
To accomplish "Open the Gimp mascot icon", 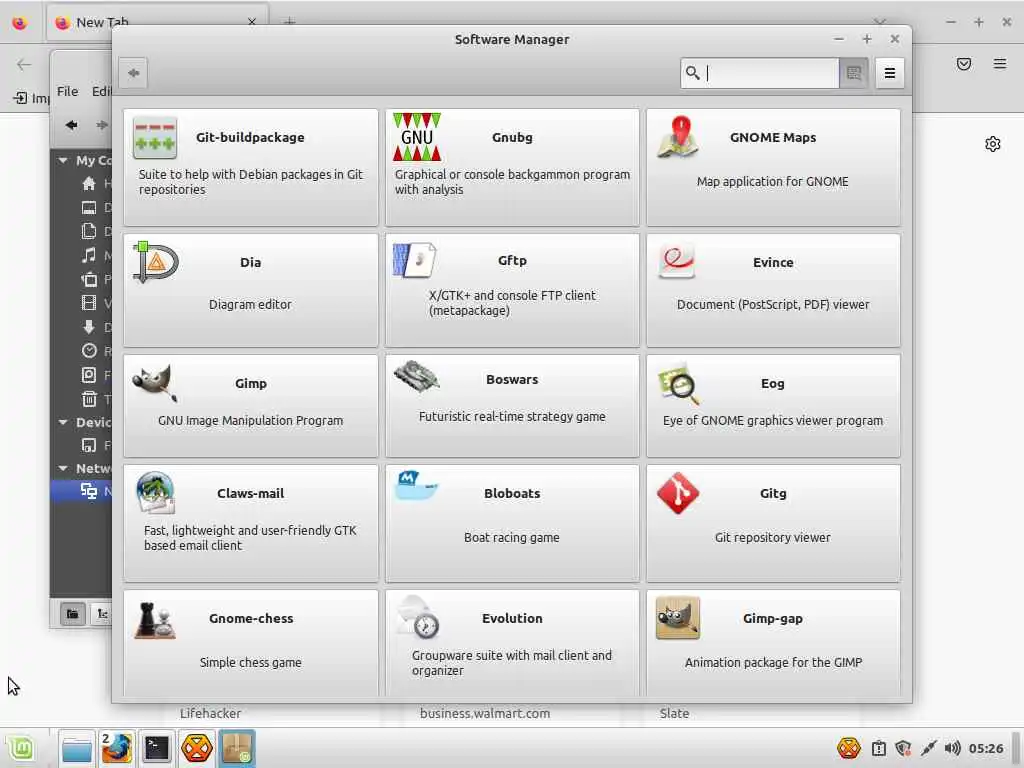I will [155, 383].
